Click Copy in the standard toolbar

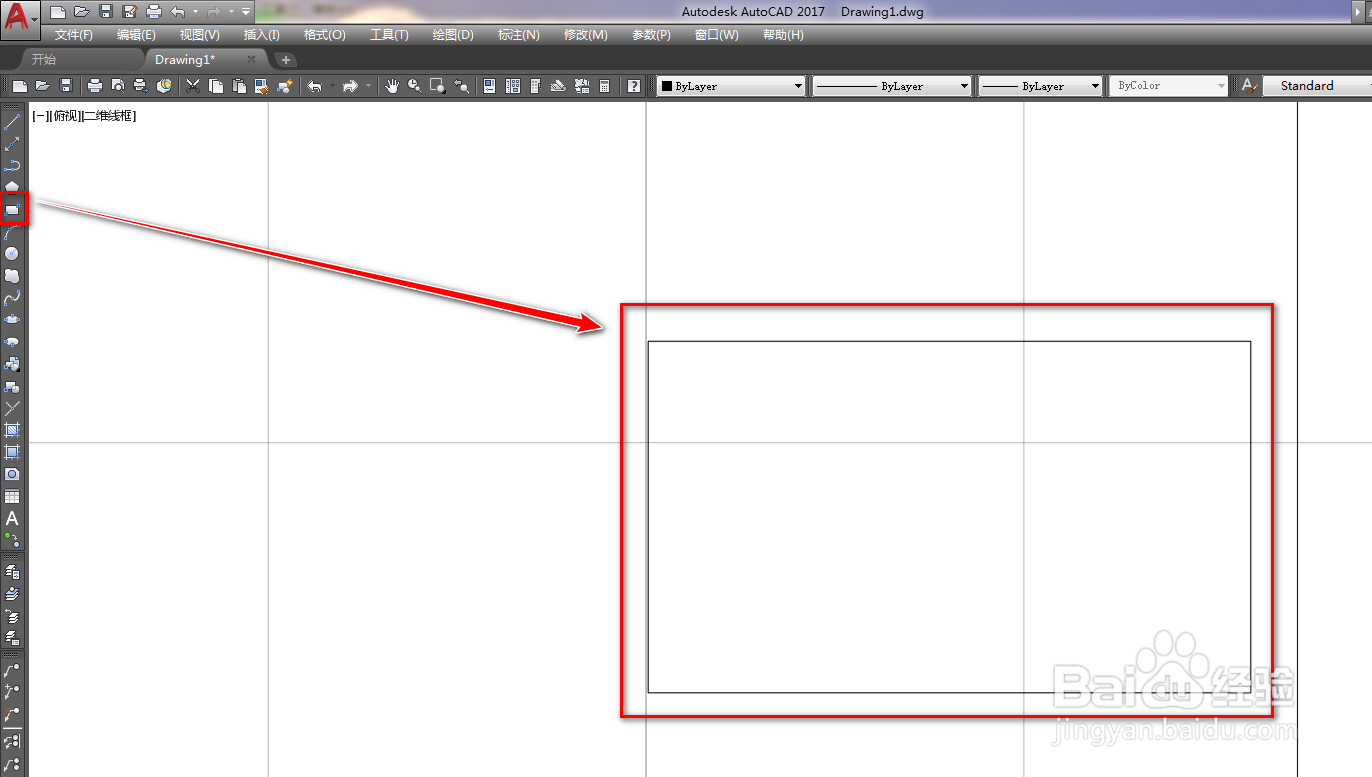pos(216,86)
